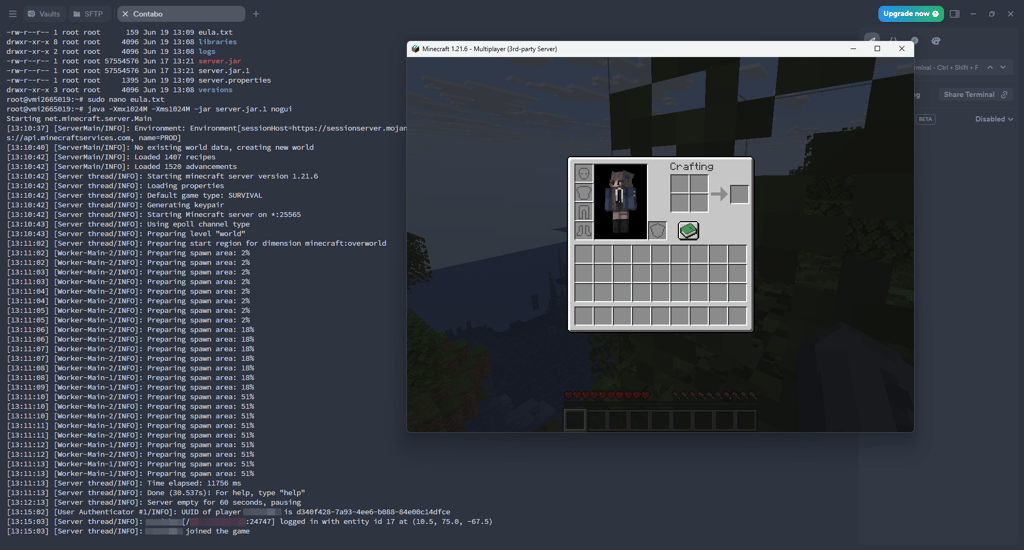Jump to previous terminal search result

(990, 67)
